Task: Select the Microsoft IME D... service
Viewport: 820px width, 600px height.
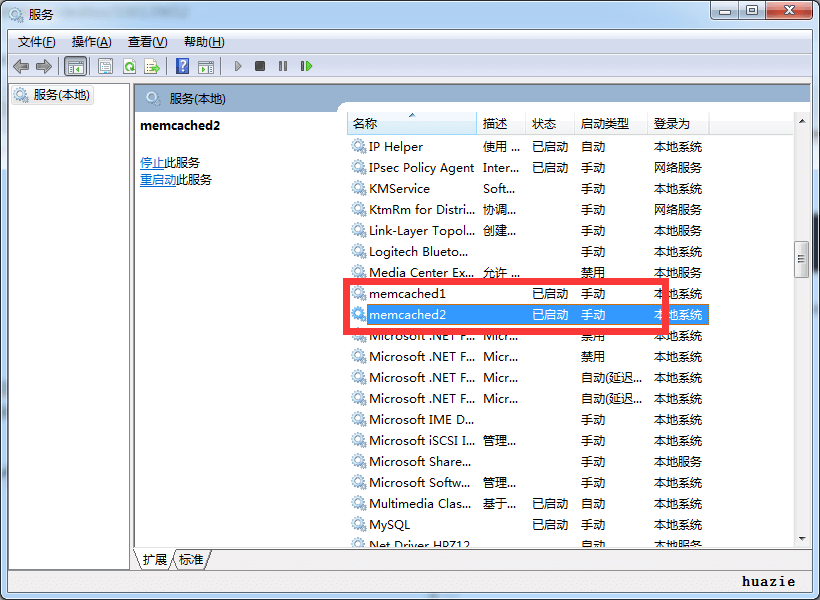Action: click(x=528, y=420)
